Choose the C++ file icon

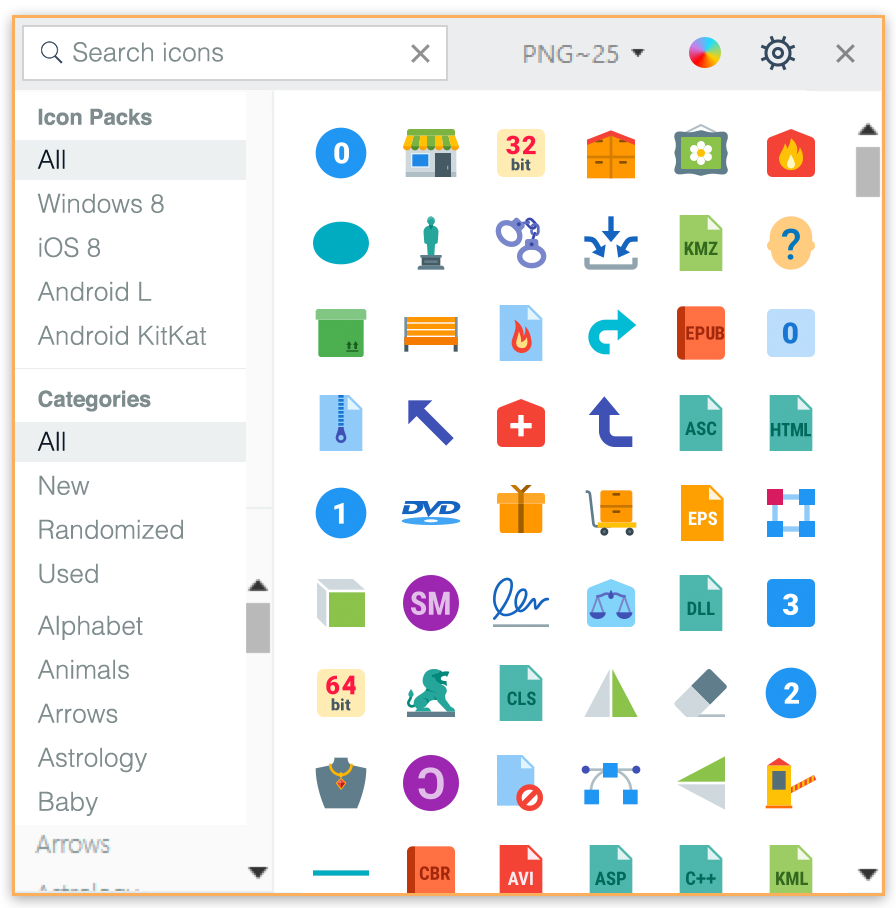click(701, 873)
